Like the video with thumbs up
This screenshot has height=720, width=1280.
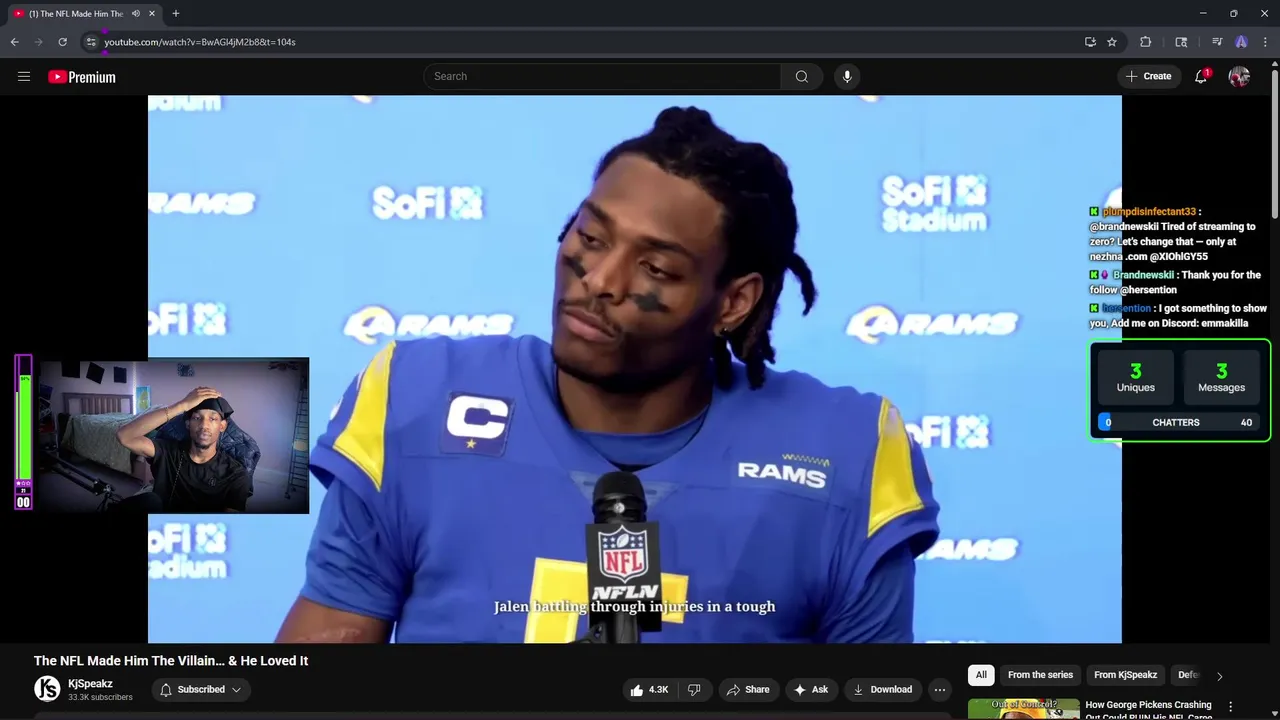tap(648, 690)
